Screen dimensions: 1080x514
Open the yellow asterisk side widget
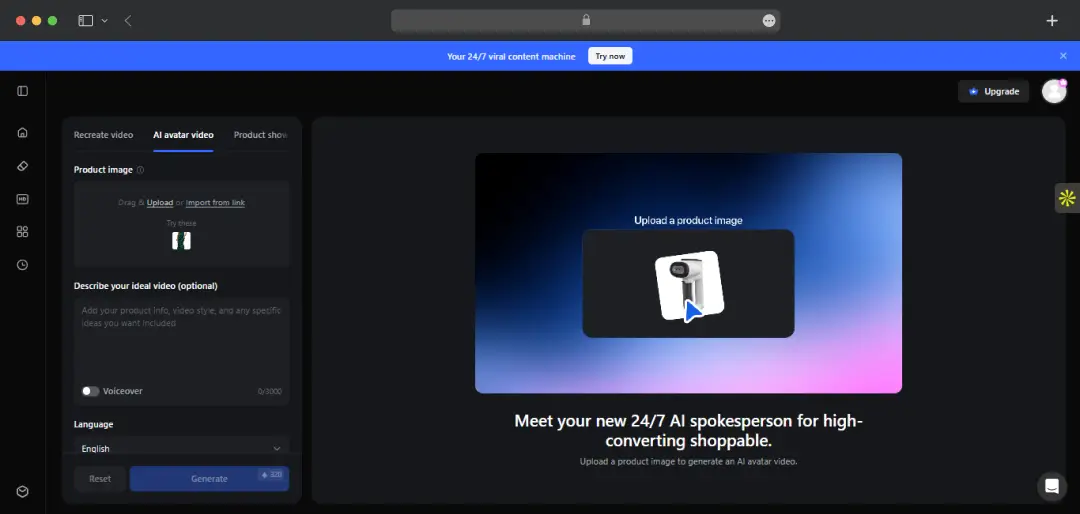coord(1067,198)
